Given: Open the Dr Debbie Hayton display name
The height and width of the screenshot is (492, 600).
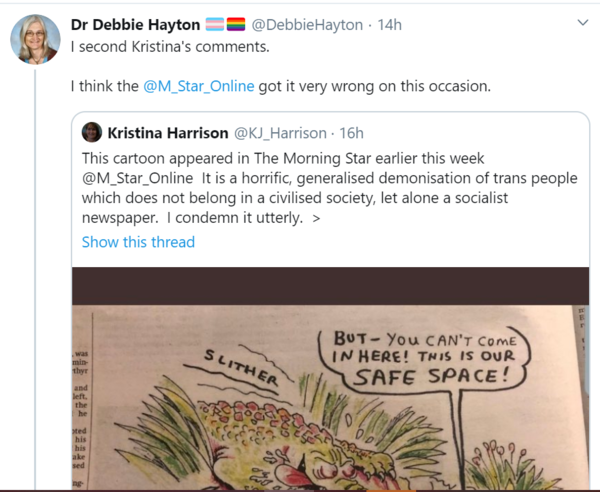Looking at the screenshot, I should [135, 24].
